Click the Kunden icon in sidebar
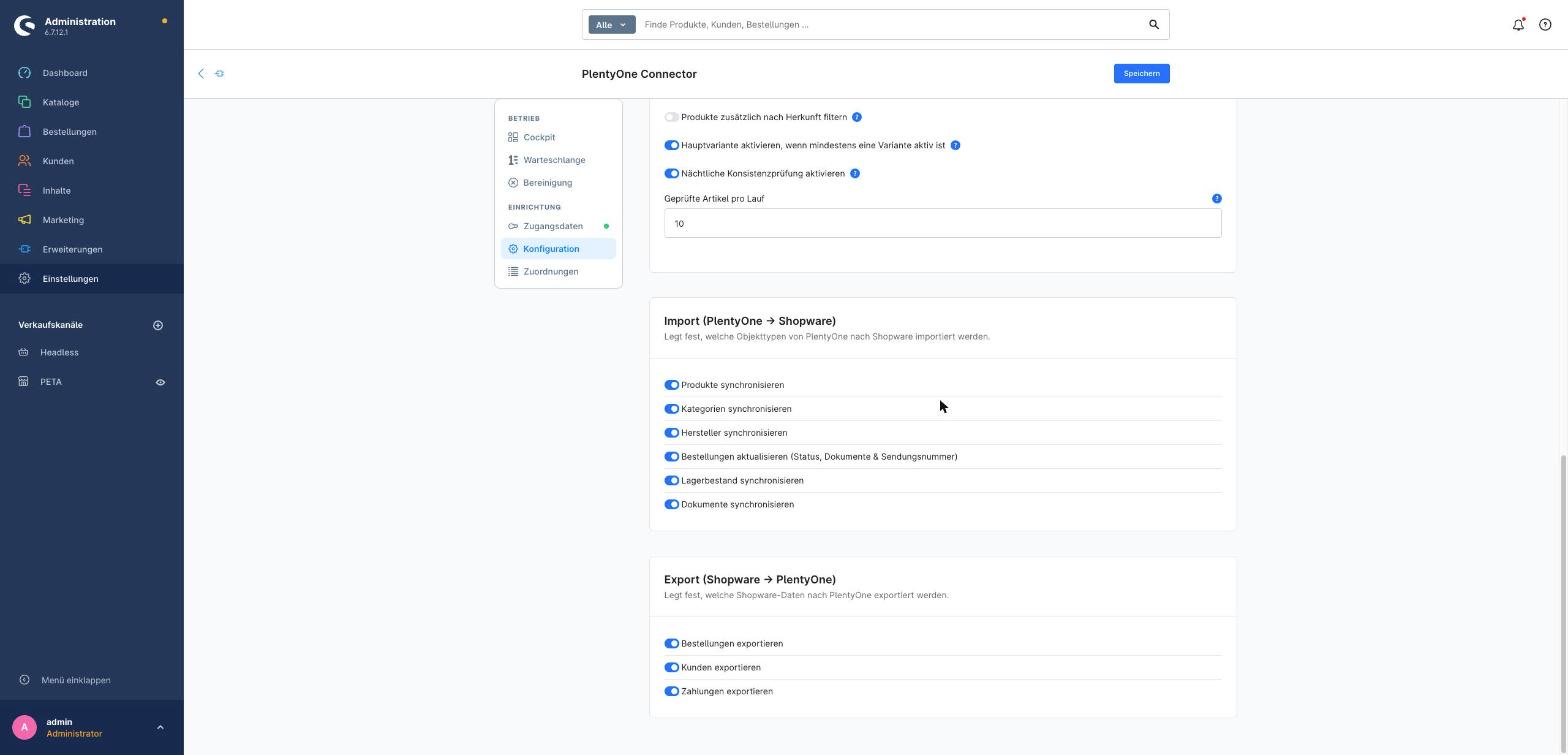This screenshot has height=755, width=1568. 25,161
